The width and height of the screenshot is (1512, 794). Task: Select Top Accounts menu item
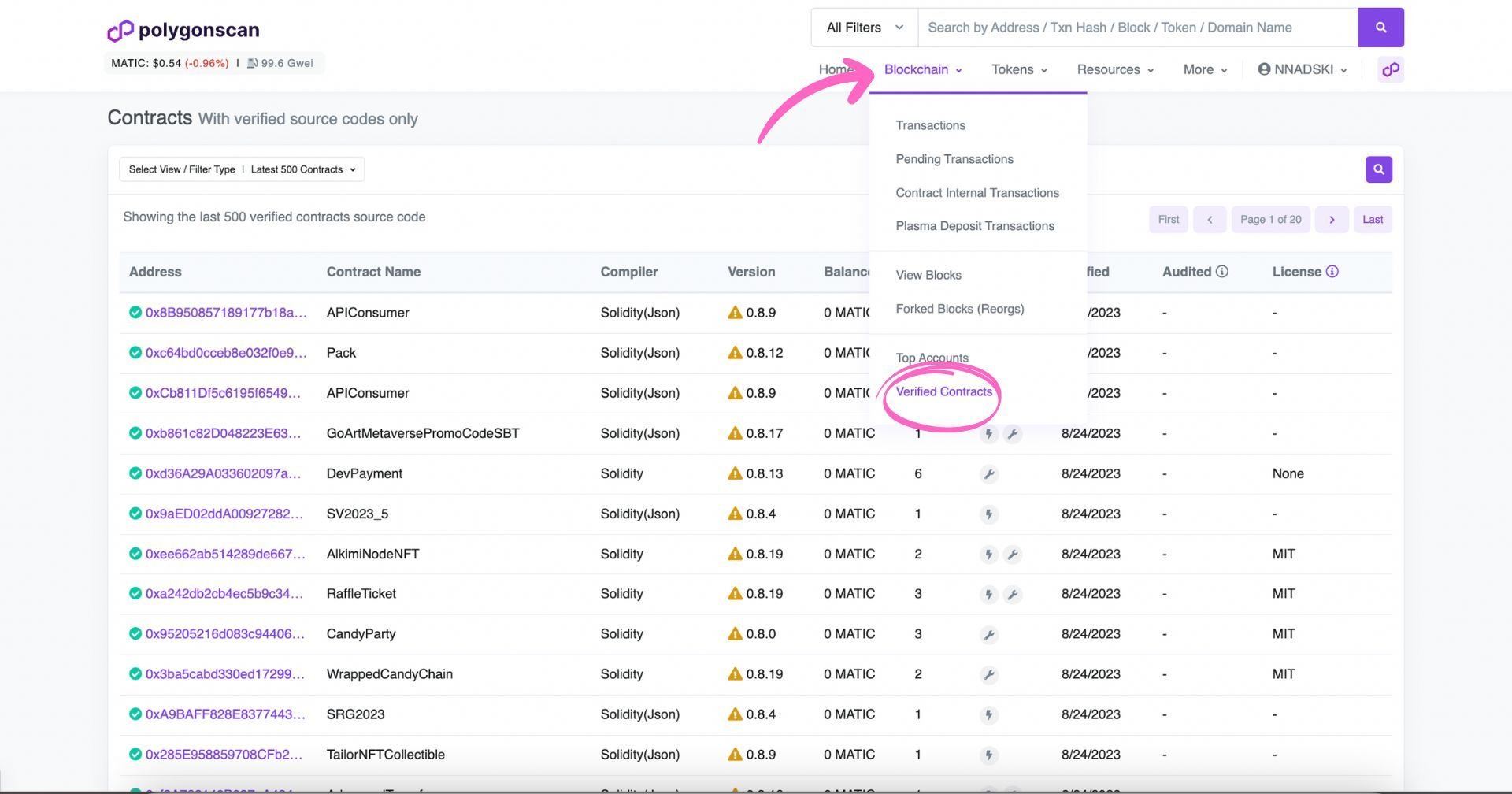[x=932, y=358]
